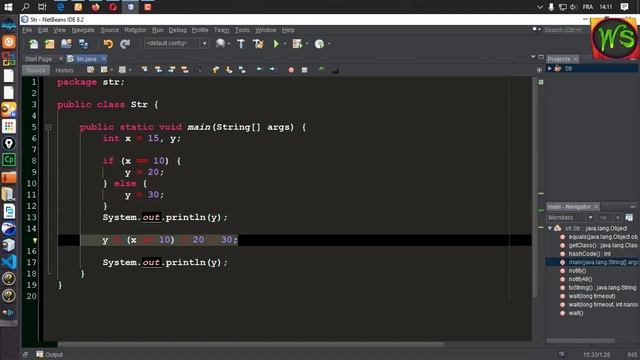Image resolution: width=640 pixels, height=360 pixels.
Task: Switch to History view
Action: pyautogui.click(x=64, y=70)
